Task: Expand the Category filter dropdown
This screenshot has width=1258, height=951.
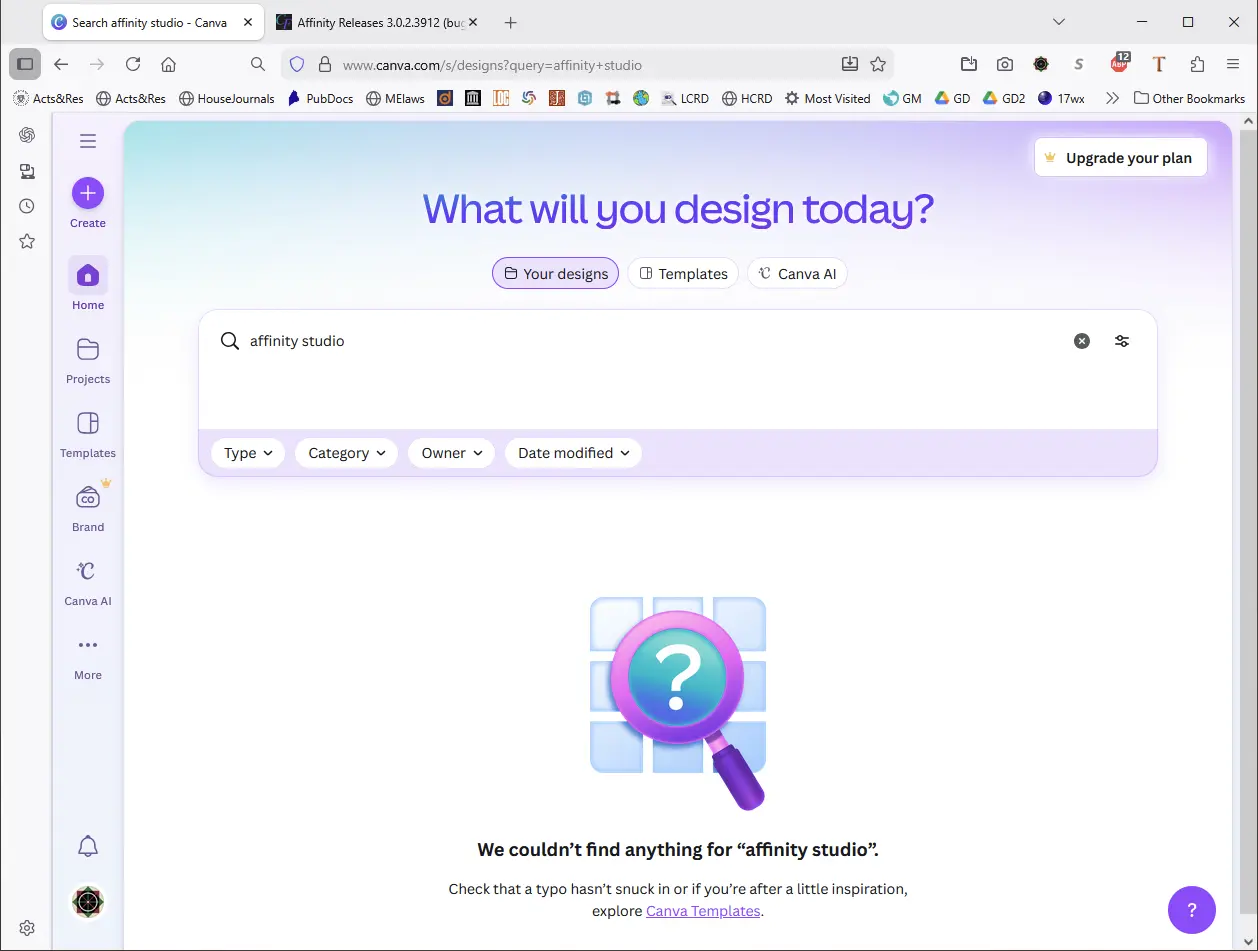Action: [346, 453]
